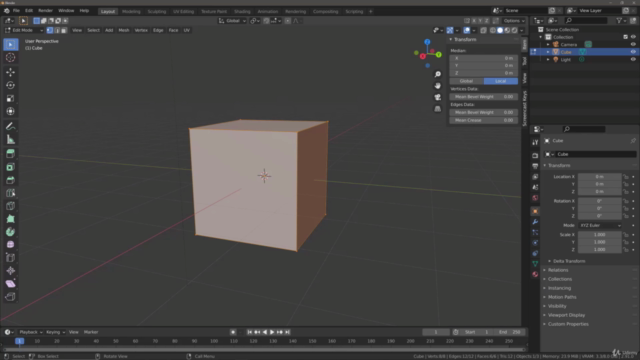Image resolution: width=640 pixels, height=360 pixels.
Task: Play the animation
Action: click(272, 332)
